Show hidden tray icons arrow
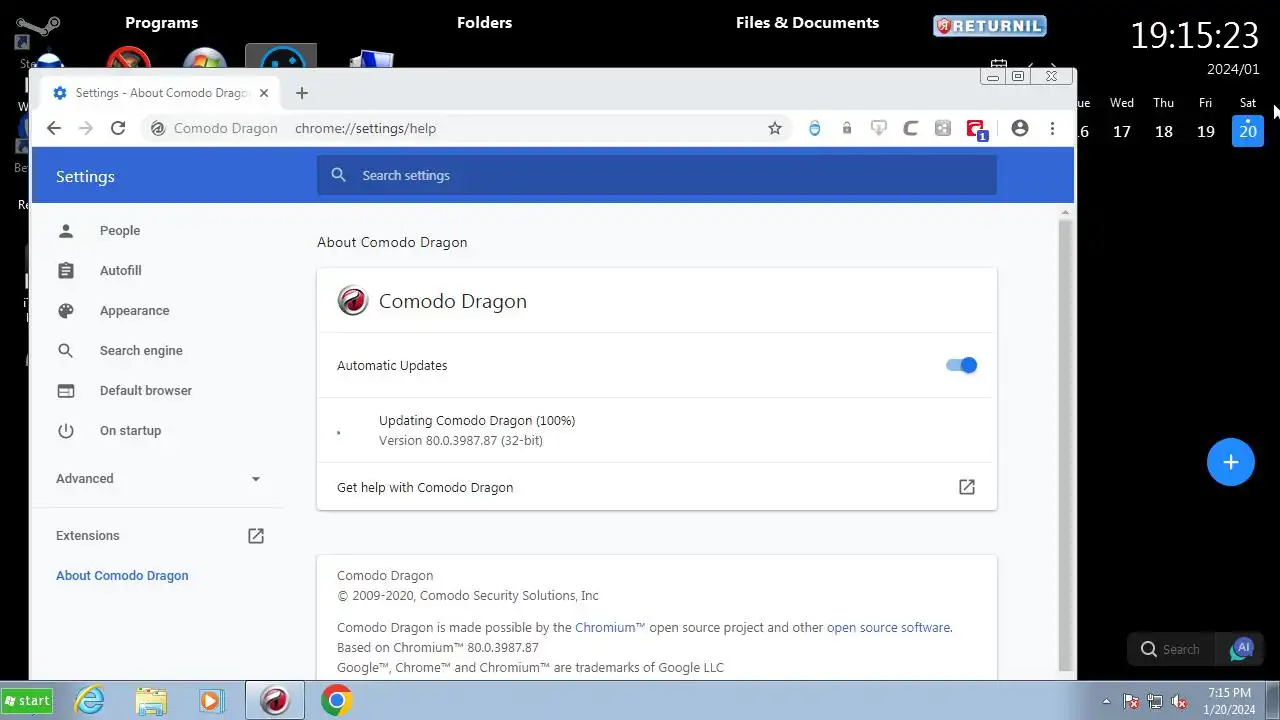This screenshot has width=1280, height=720. [1106, 702]
